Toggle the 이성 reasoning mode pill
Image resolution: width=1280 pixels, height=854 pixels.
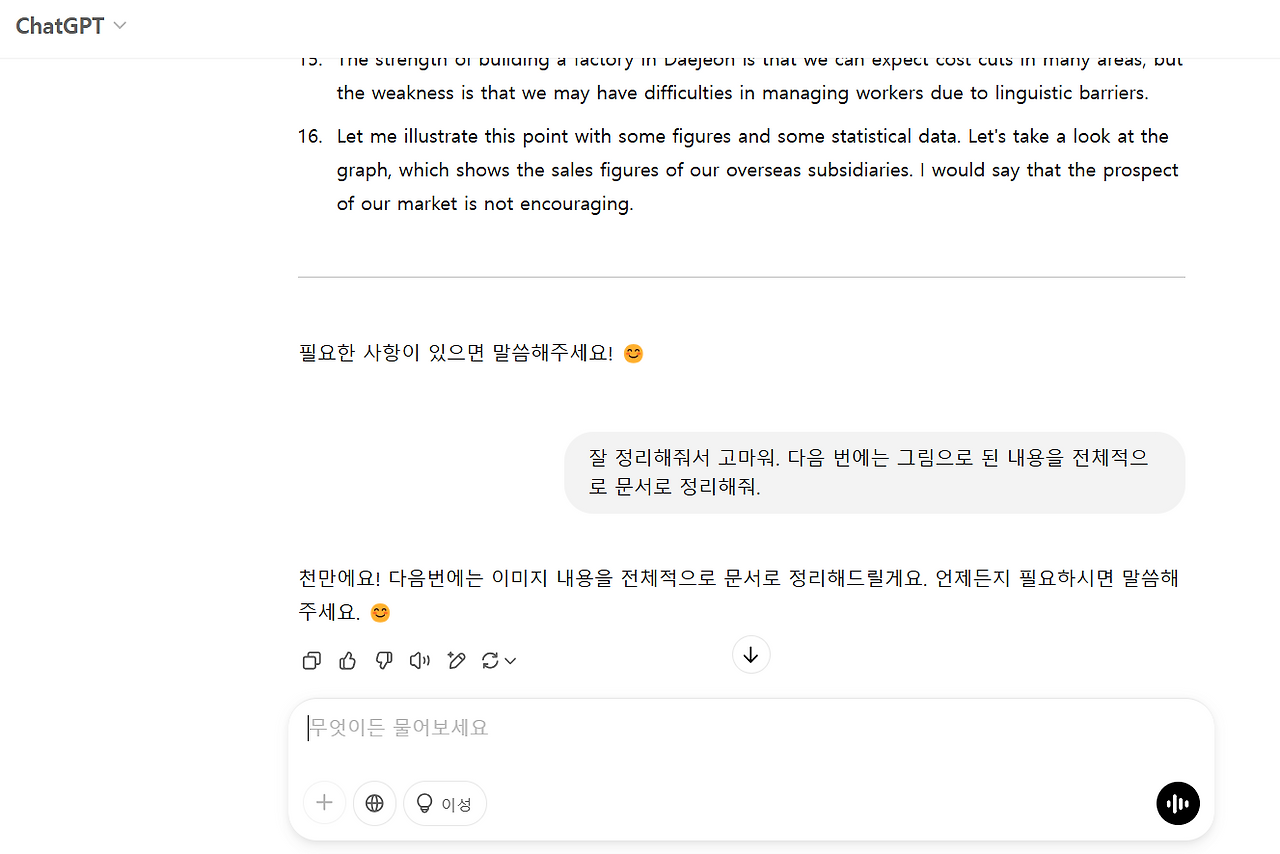[444, 803]
